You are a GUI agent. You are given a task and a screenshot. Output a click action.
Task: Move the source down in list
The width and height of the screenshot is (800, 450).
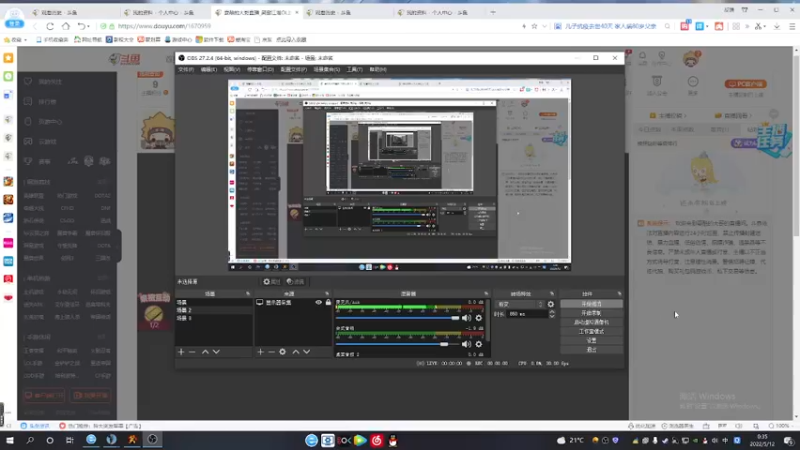pyautogui.click(x=307, y=352)
